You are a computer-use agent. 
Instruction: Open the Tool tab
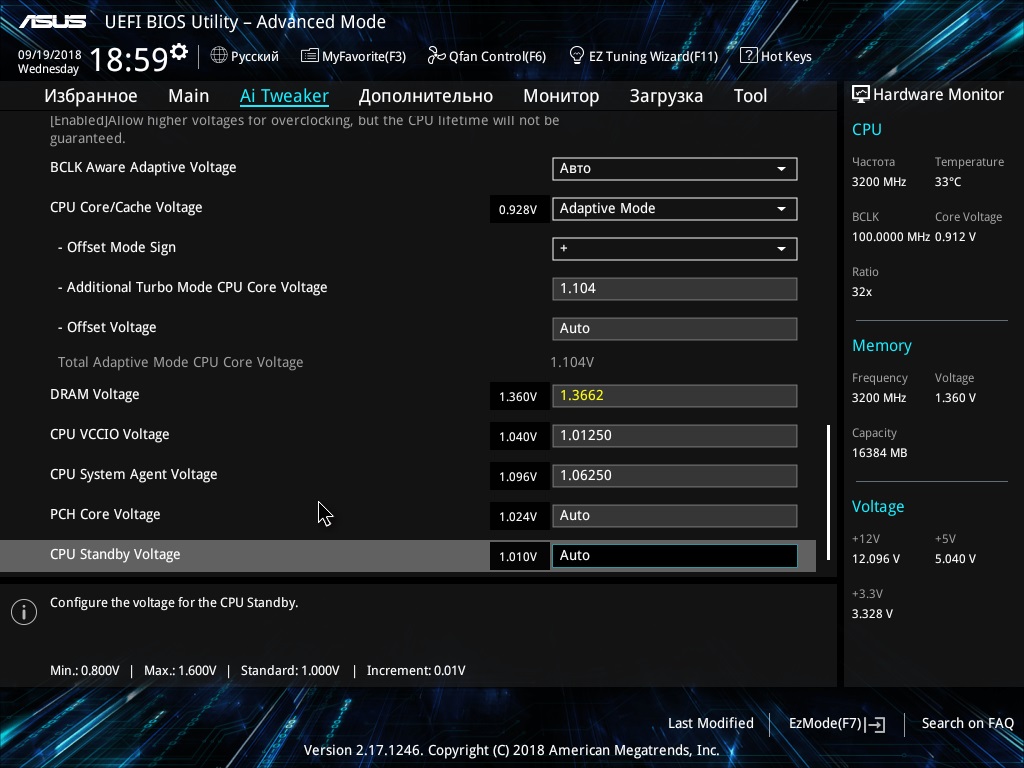[750, 96]
